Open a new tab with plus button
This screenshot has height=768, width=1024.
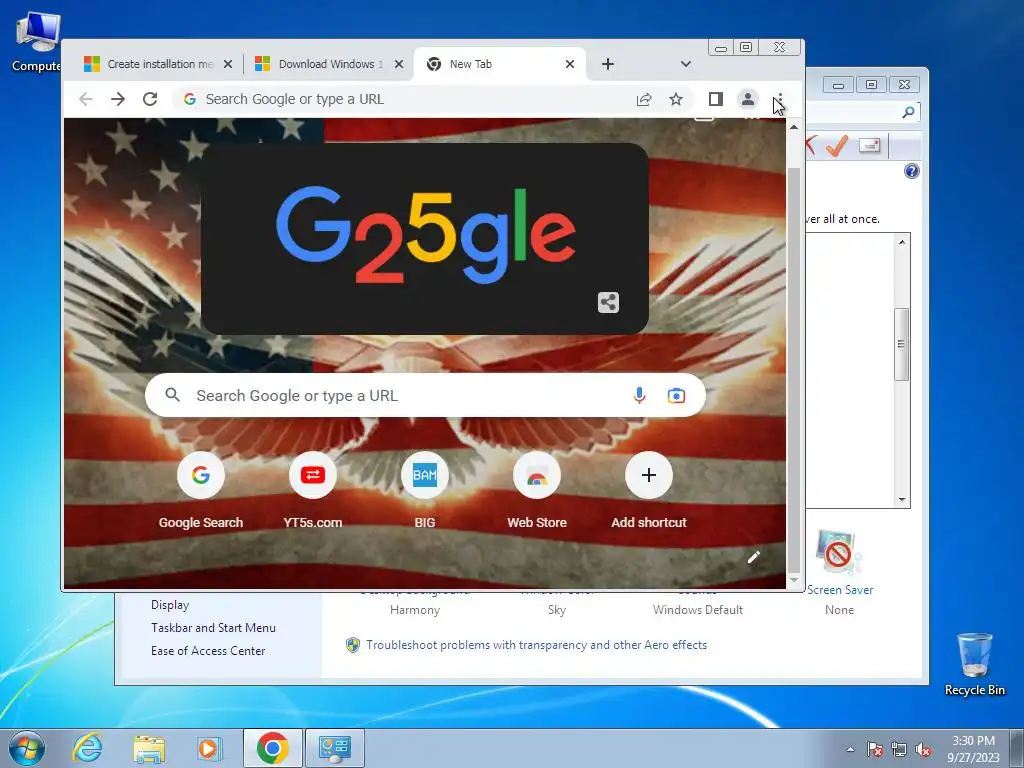pyautogui.click(x=607, y=64)
